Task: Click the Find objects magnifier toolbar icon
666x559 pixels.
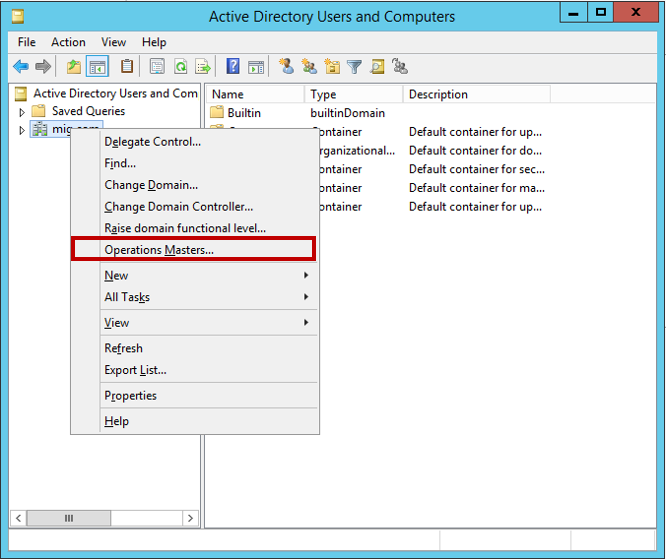Action: 377,67
